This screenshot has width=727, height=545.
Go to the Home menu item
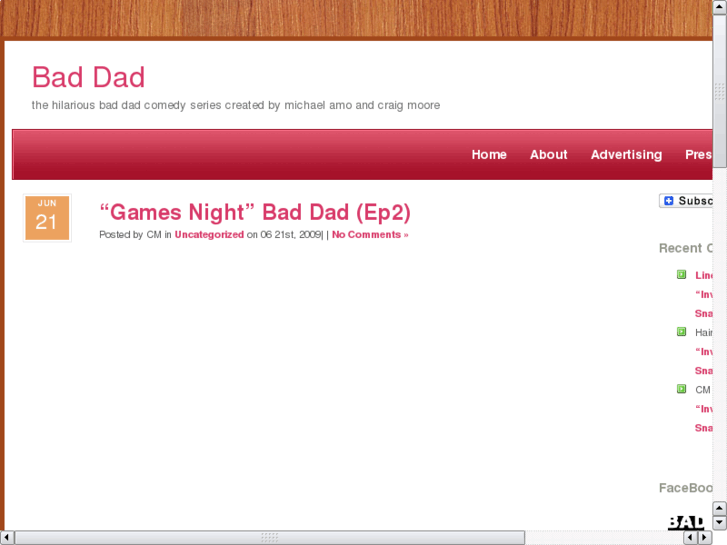489,154
